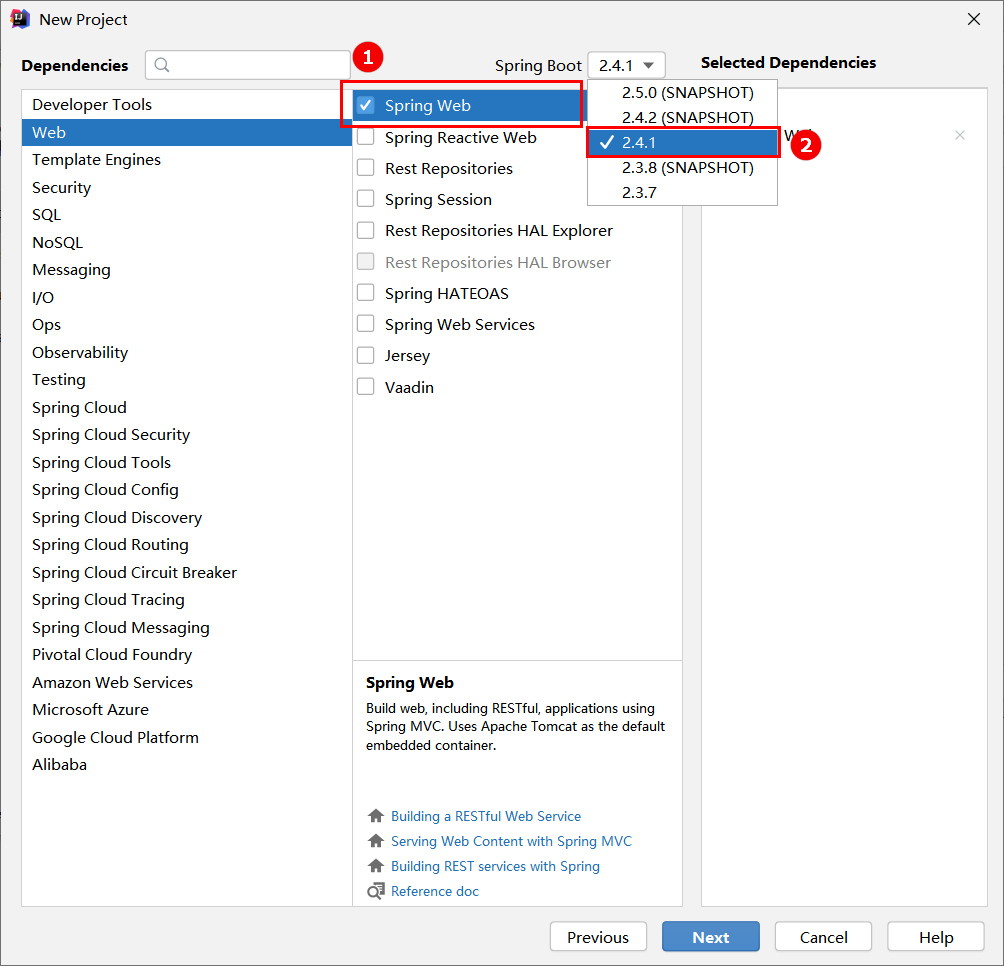The height and width of the screenshot is (966, 1004).
Task: Select the I/O category
Action: pos(186,298)
